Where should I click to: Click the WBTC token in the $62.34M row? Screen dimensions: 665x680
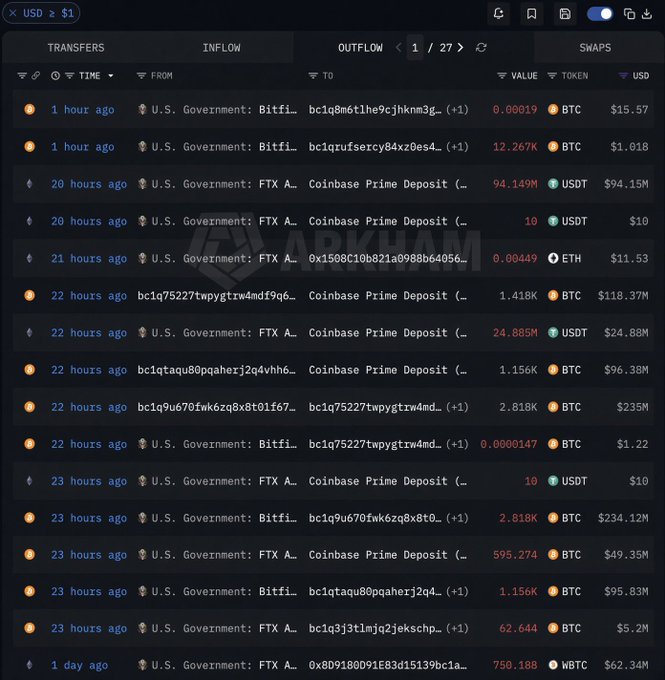[x=567, y=665]
